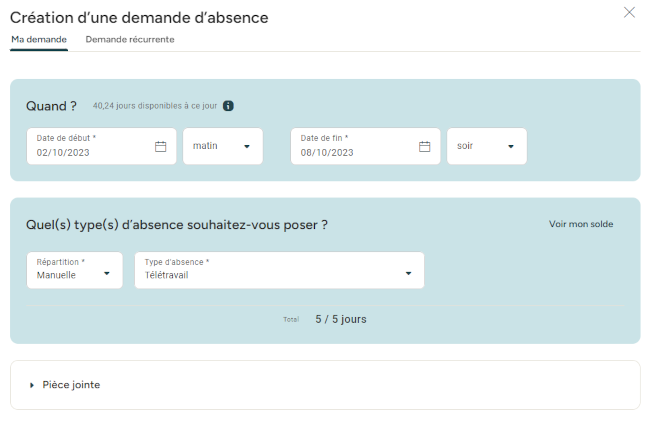
Task: Click the arrow in Répartition selector
Action: coord(107,273)
